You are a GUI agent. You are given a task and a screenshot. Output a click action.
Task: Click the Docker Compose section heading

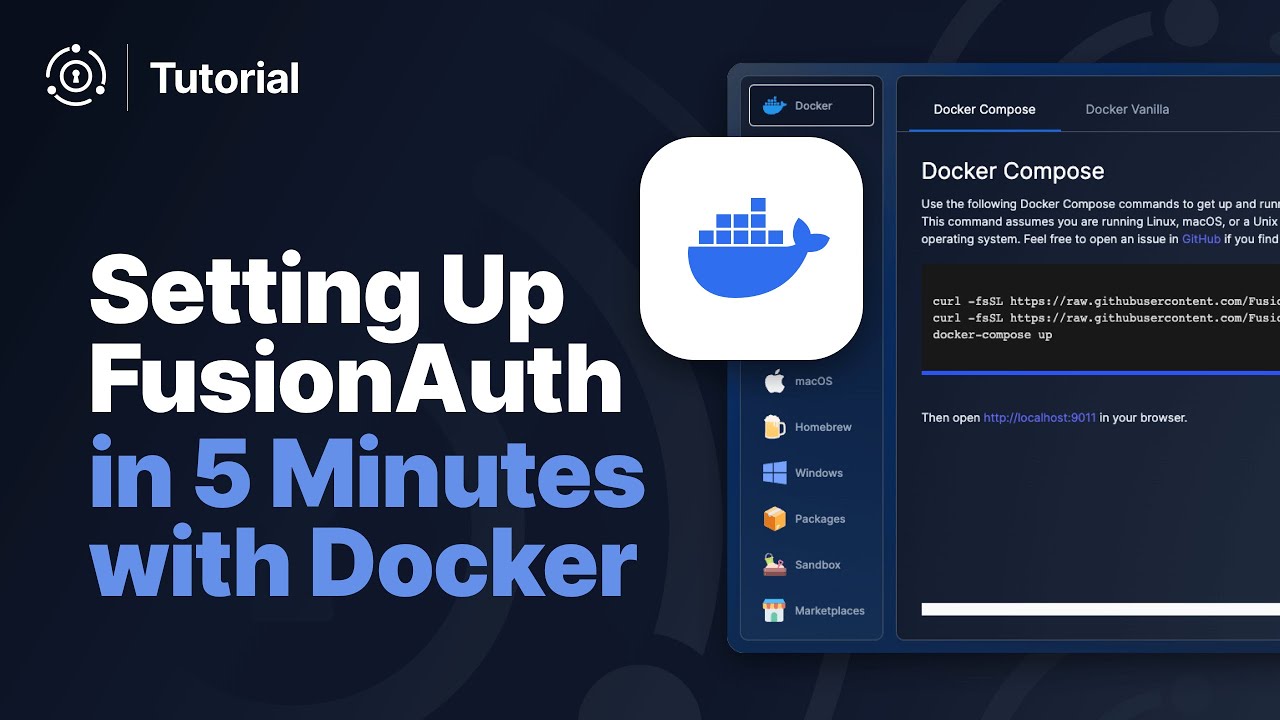[x=1012, y=171]
